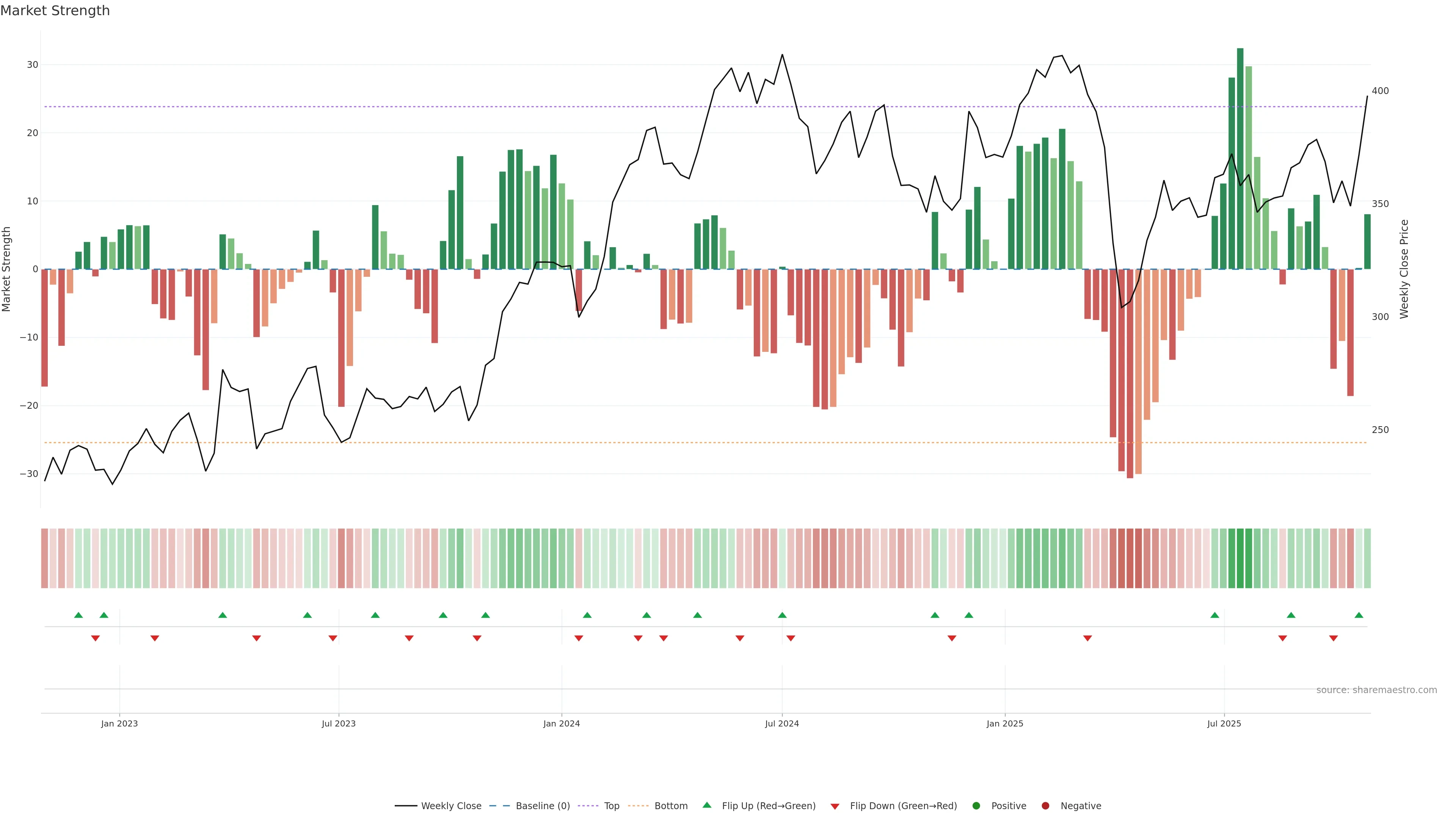Click Negative red circle legend icon

1045,805
